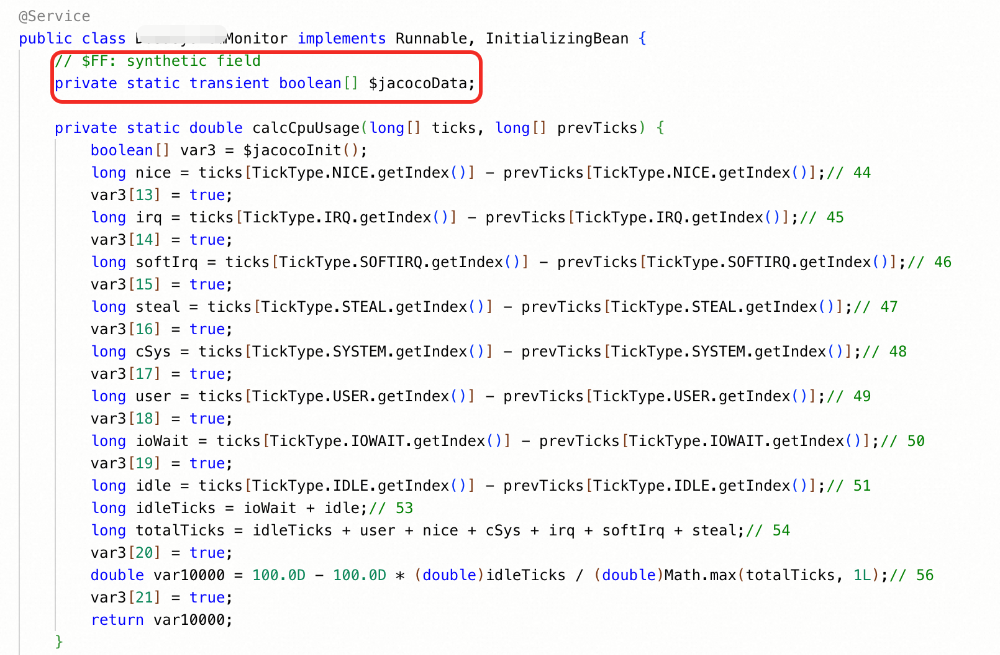Image resolution: width=1000 pixels, height=655 pixels.
Task: Click the '// 56' line number comment
Action: point(911,575)
